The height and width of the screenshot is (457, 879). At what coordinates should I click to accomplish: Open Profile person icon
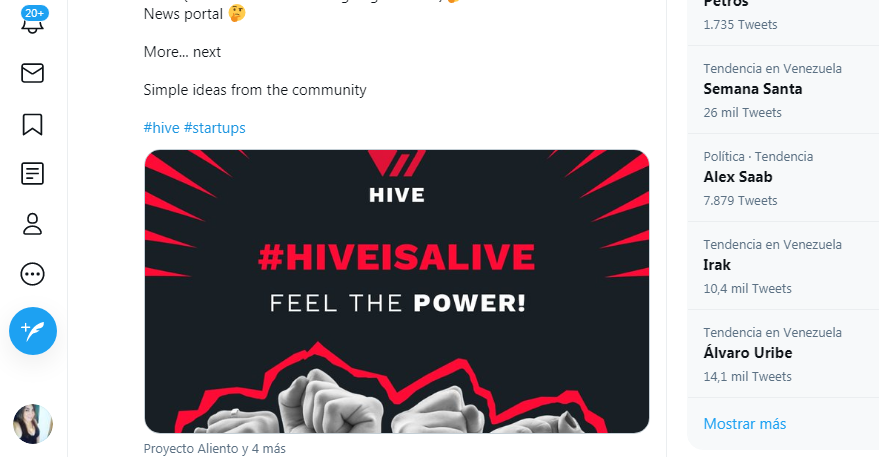(33, 224)
